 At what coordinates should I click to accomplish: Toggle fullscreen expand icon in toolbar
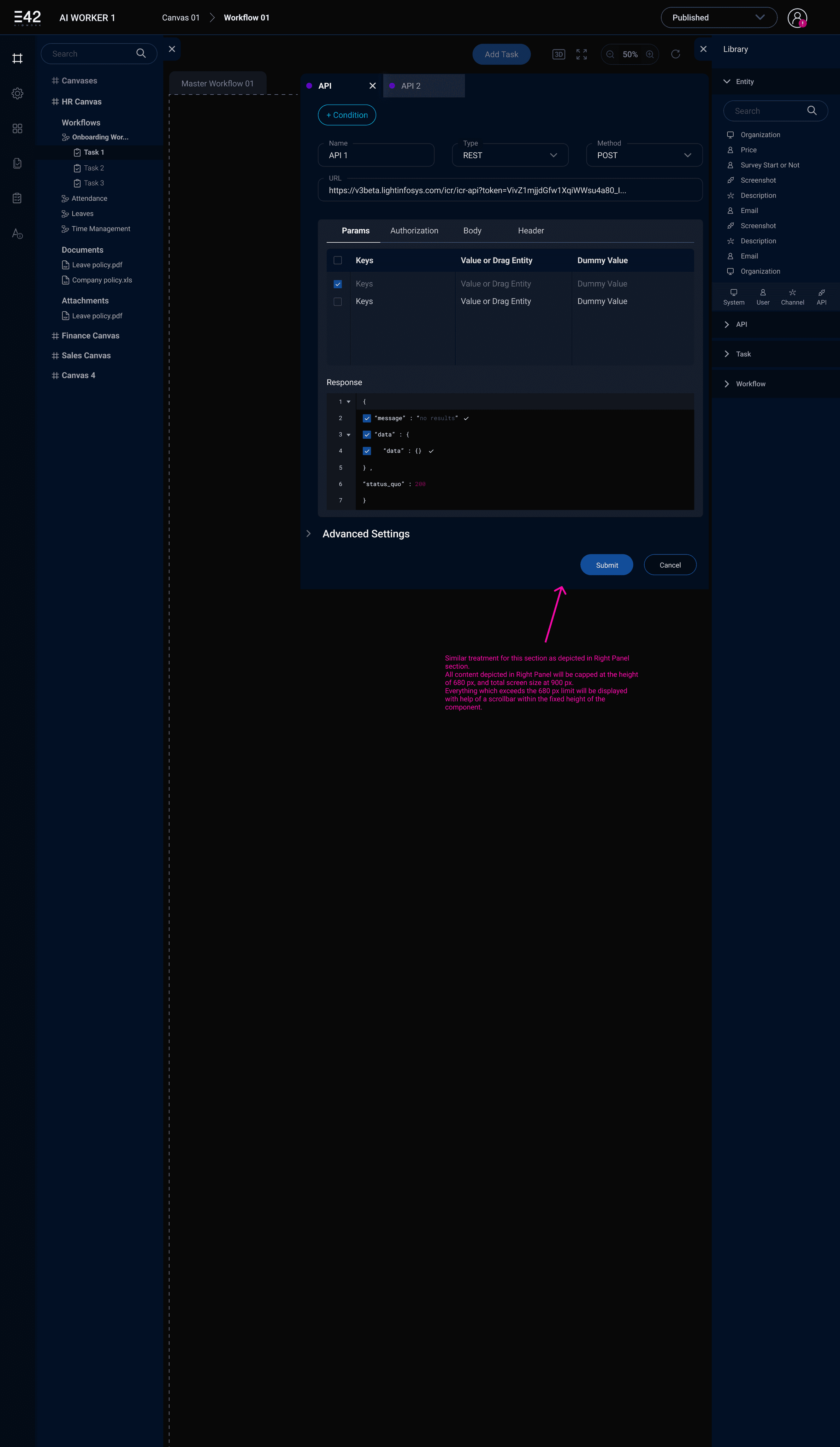581,54
